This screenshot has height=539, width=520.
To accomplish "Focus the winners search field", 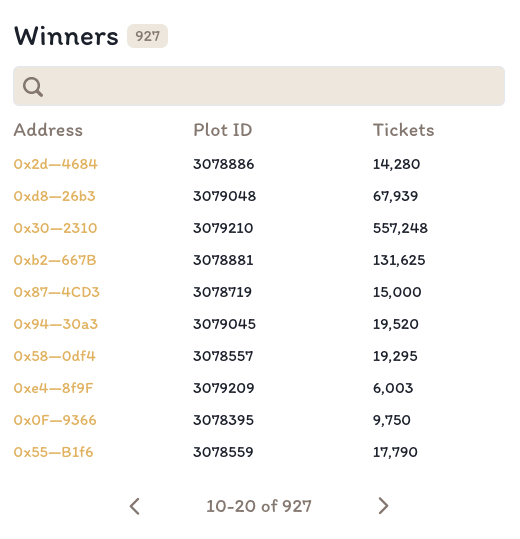I will (x=259, y=86).
